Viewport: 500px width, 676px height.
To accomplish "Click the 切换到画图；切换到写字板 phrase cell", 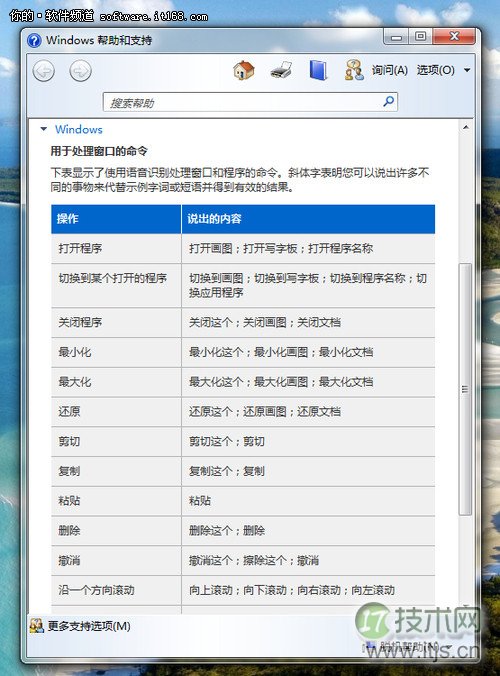I will click(308, 286).
